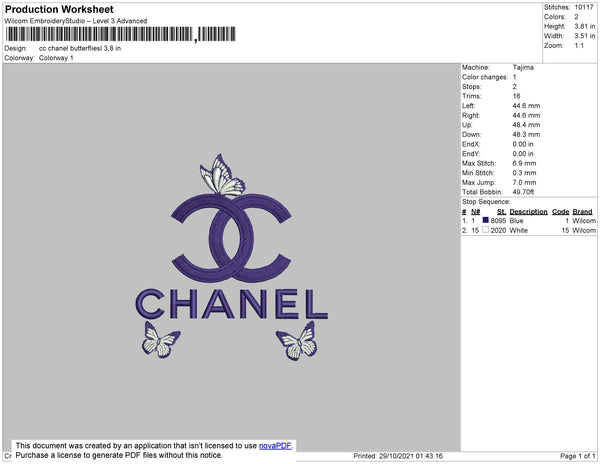The width and height of the screenshot is (600, 464).
Task: Click 'Stop Sequence:' label
Action: (x=486, y=202)
